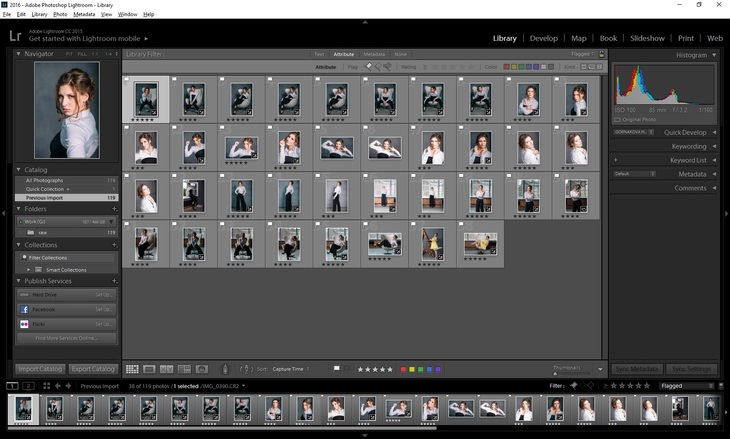
Task: Add publish service with plus icon
Action: click(x=114, y=281)
